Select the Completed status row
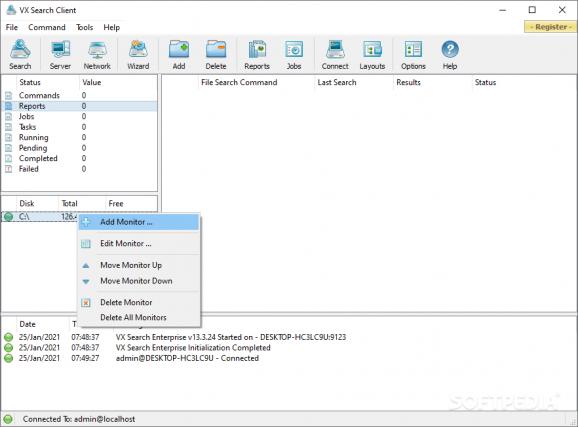This screenshot has height=427, width=578. point(79,159)
